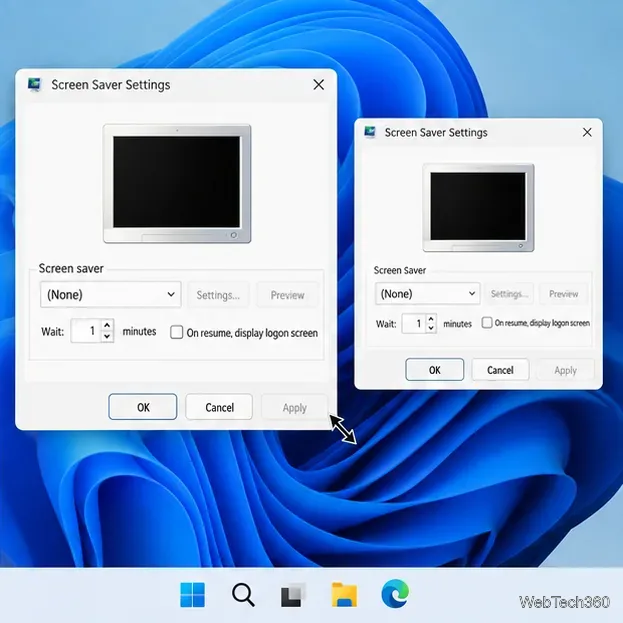Click Wait value field in larger window

pos(86,331)
